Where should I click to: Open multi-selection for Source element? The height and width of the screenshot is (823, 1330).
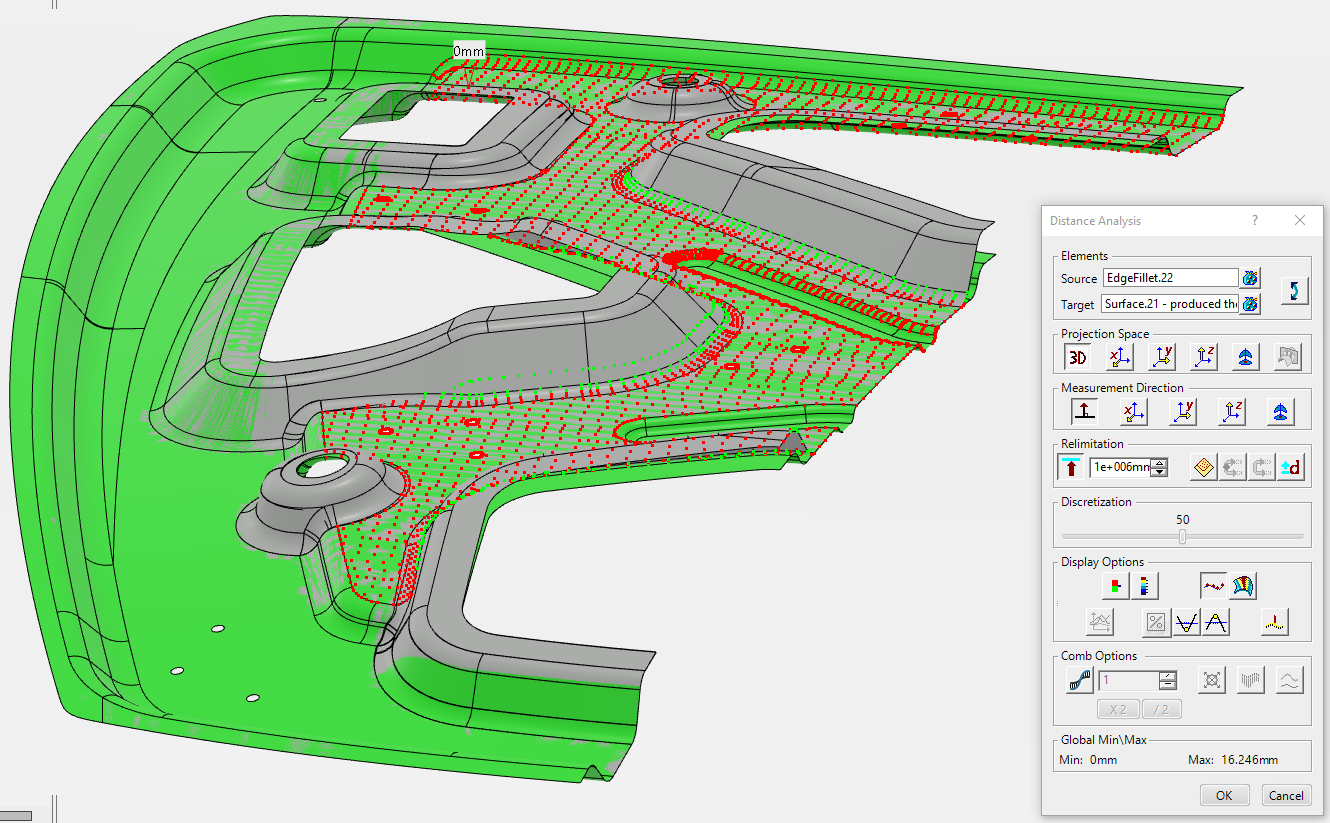tap(1250, 278)
